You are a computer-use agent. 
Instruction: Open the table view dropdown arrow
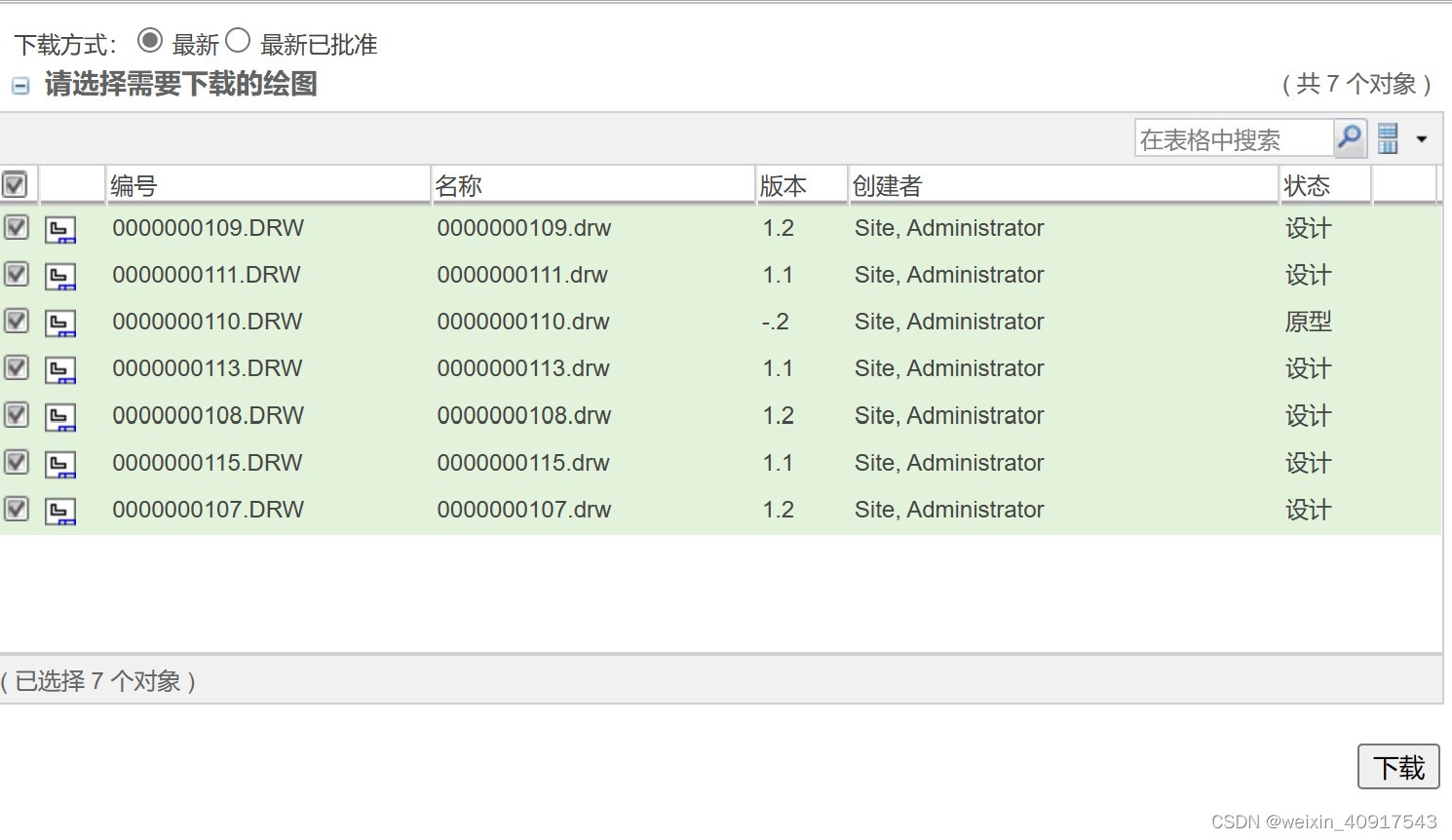(x=1422, y=139)
